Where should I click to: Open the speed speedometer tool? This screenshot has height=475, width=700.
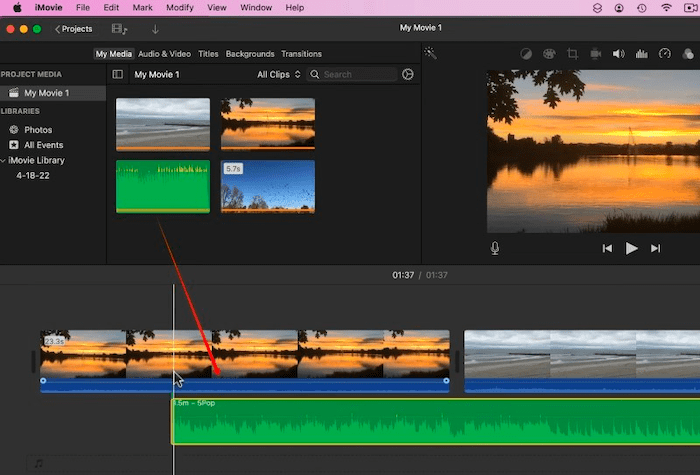click(665, 54)
